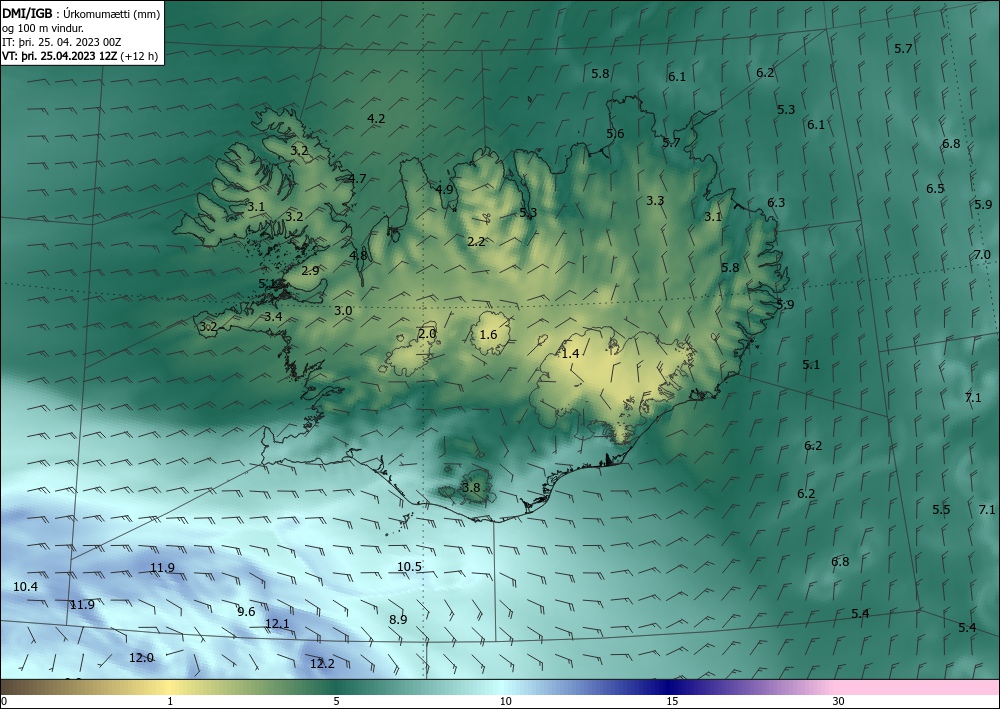Click the color scale label 15
Viewport: 1000px width, 709px height.
point(672,702)
